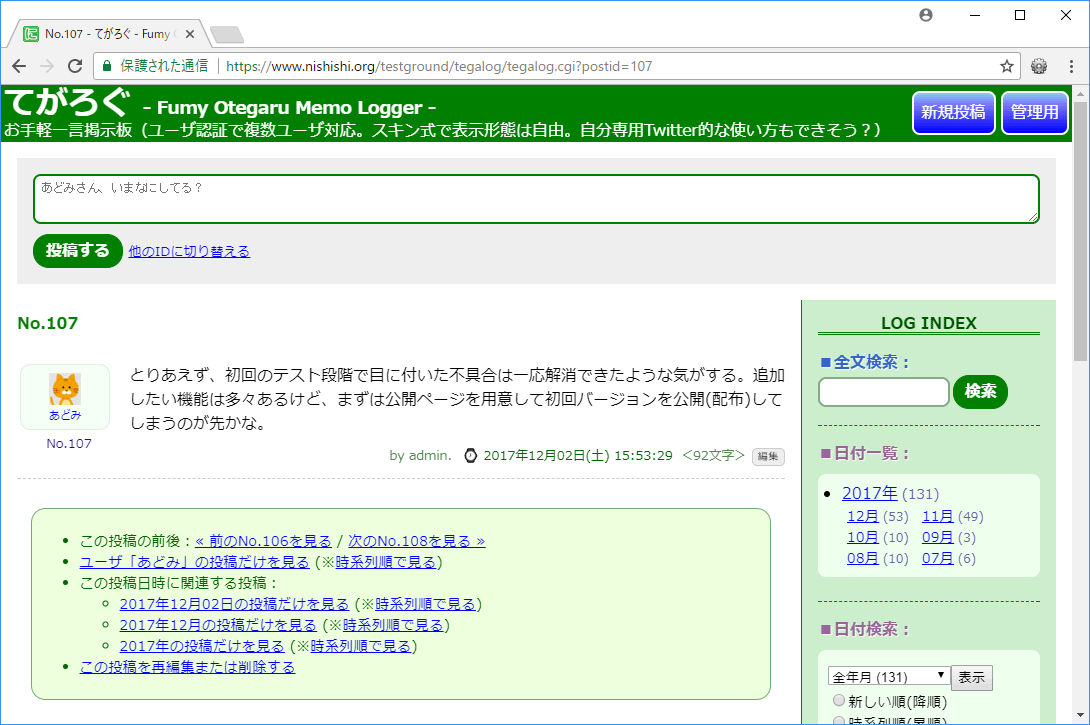Image resolution: width=1090 pixels, height=725 pixels.
Task: Click the gear extension icon in toolbar
Action: pos(1039,66)
